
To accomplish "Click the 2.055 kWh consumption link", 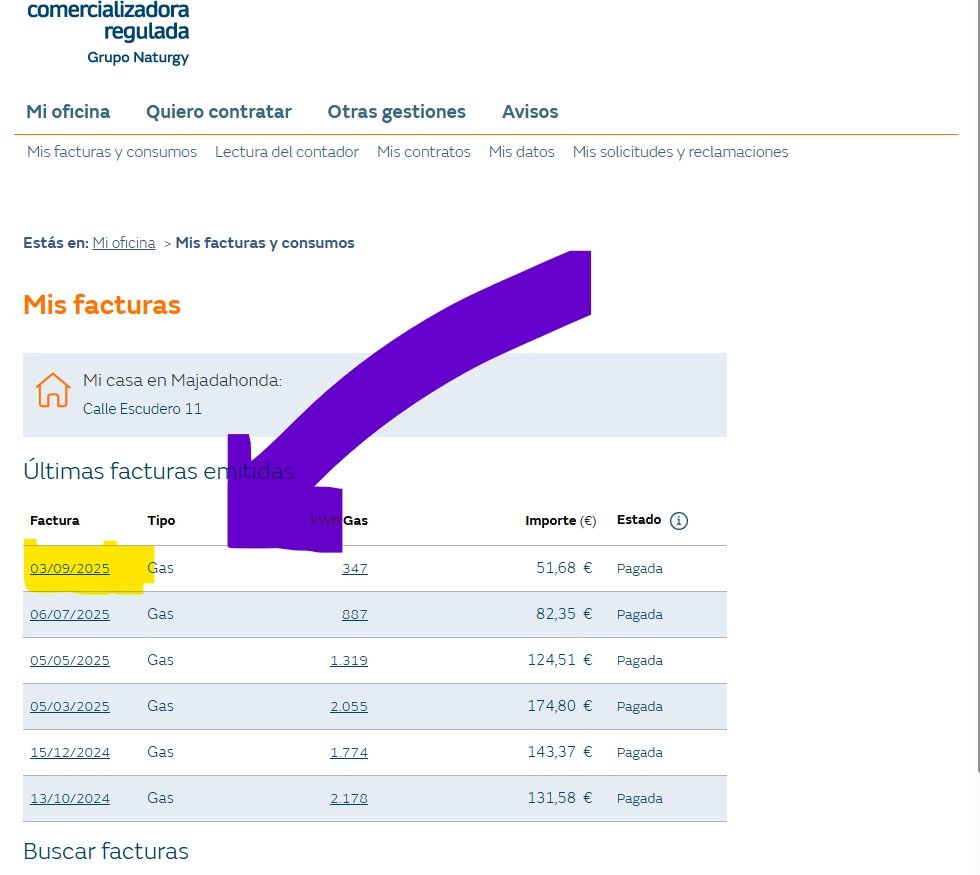I will 349,707.
